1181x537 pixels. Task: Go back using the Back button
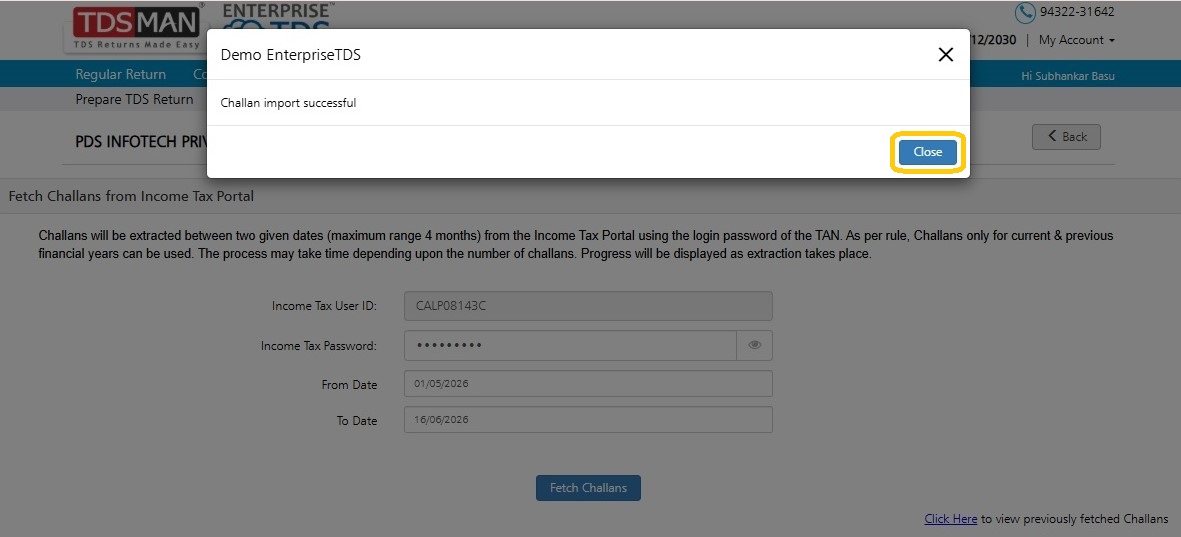(1066, 136)
